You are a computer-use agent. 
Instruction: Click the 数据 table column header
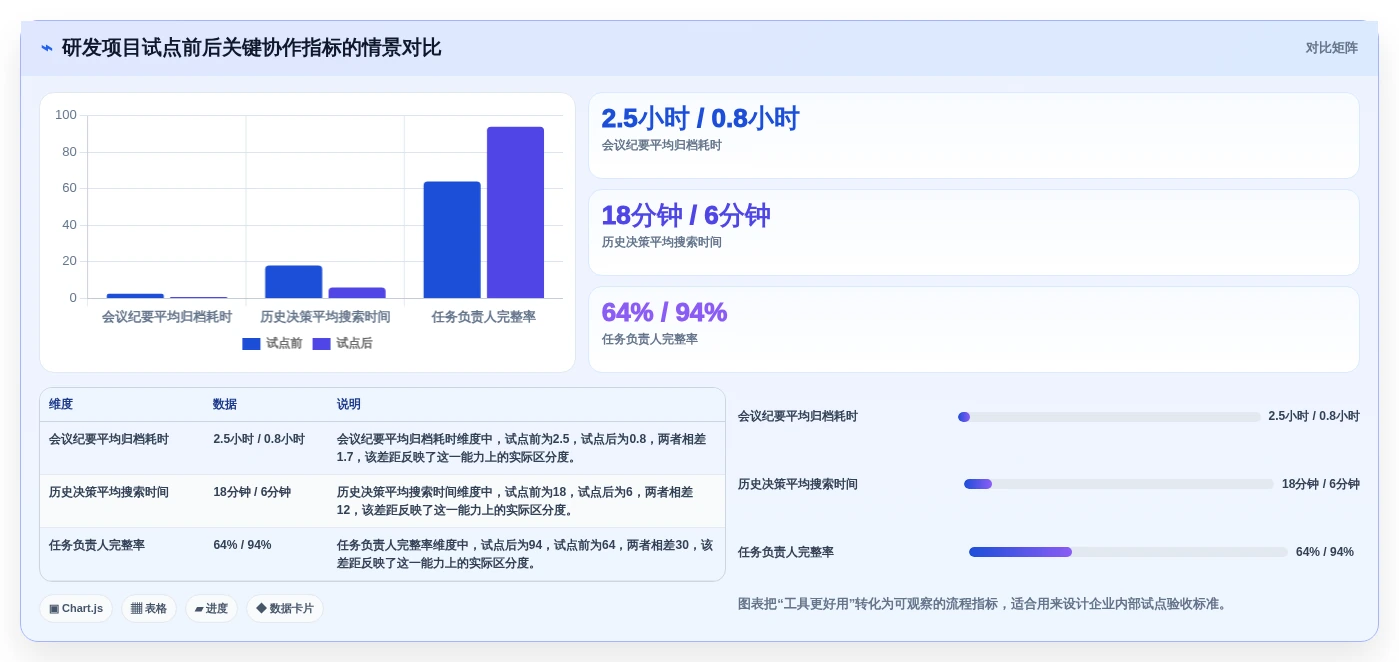(225, 404)
